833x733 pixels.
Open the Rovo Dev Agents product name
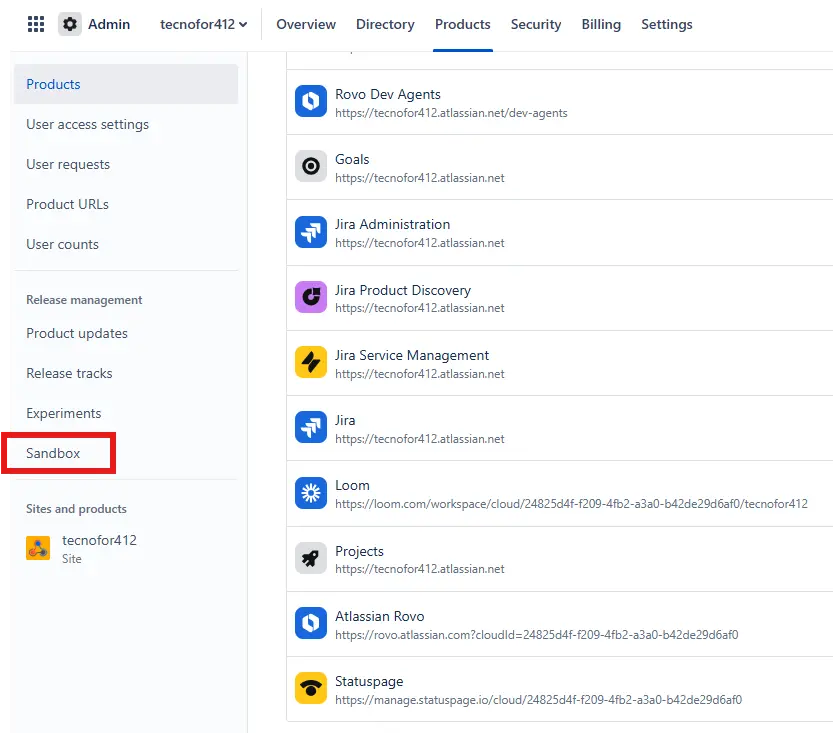click(388, 94)
